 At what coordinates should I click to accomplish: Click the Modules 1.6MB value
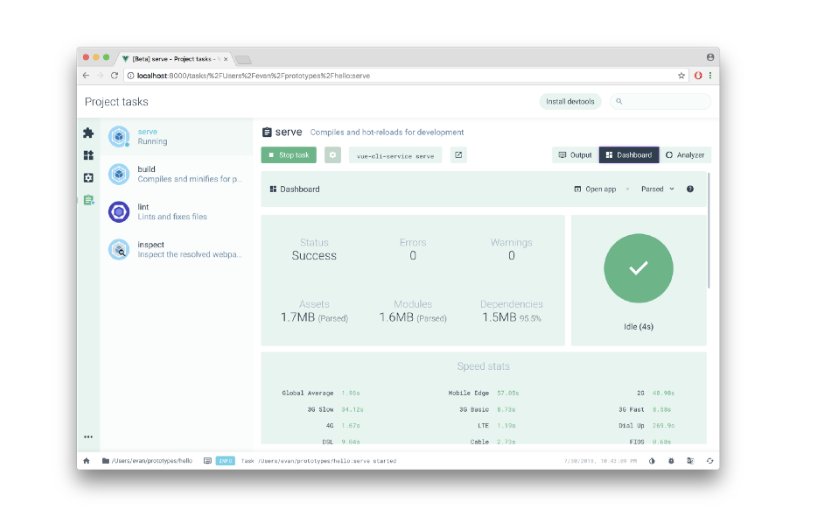click(x=413, y=318)
